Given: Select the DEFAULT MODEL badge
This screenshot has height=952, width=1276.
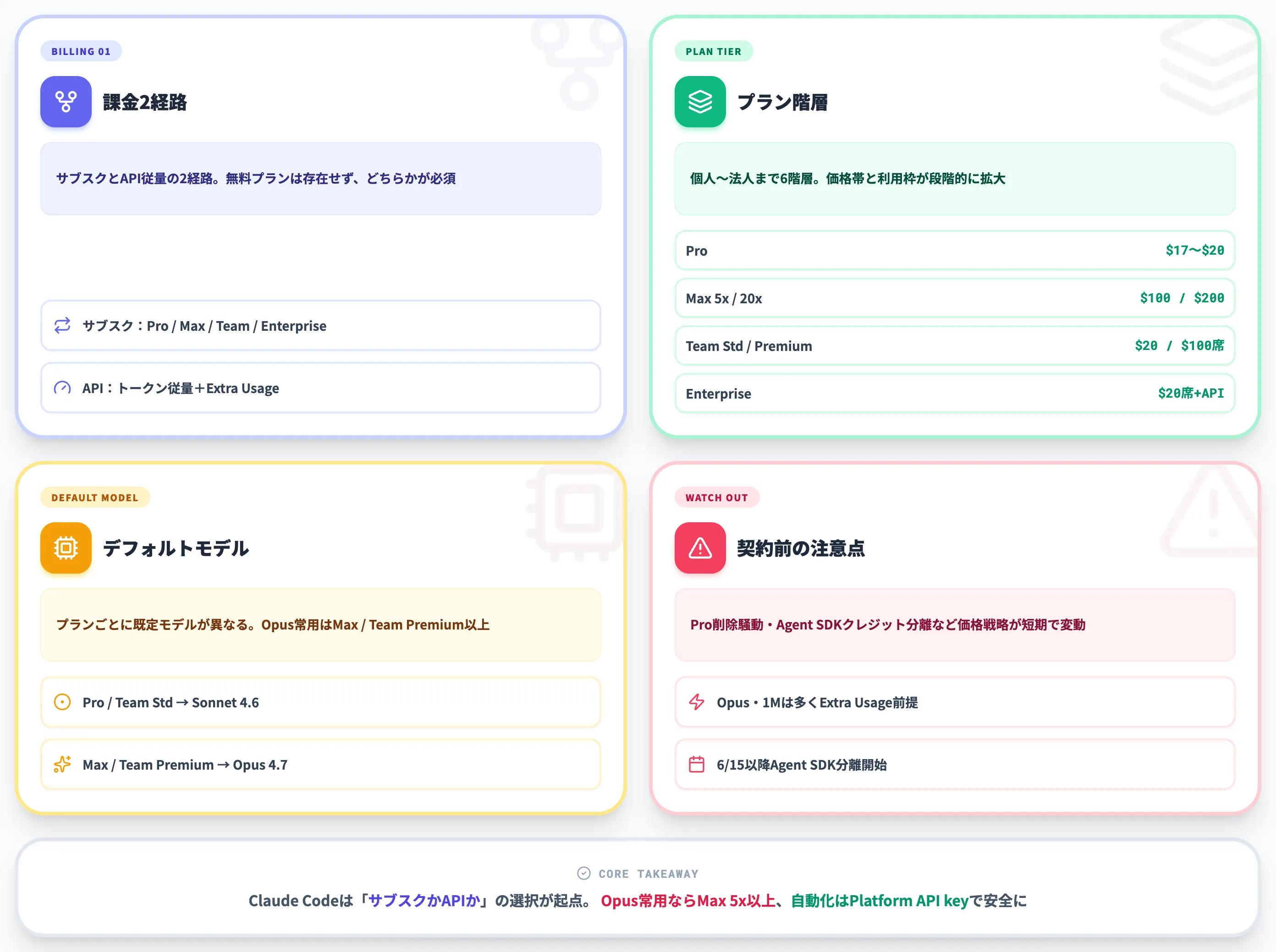Looking at the screenshot, I should pyautogui.click(x=95, y=498).
